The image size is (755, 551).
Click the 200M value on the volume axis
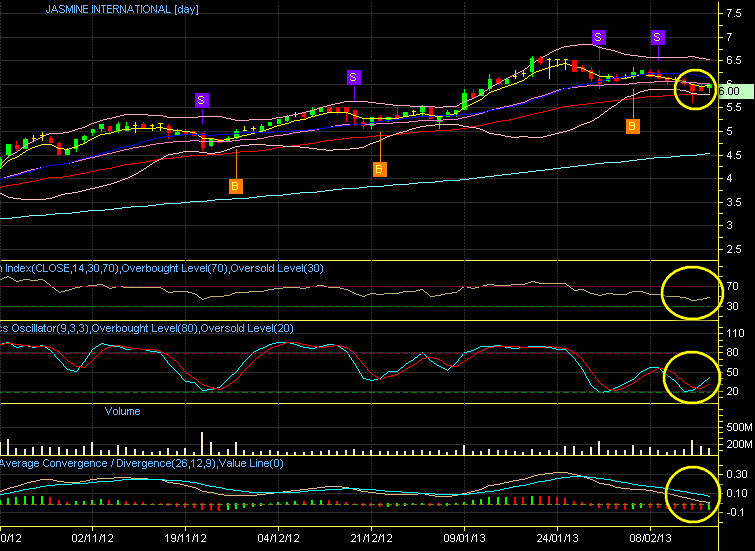pos(739,444)
